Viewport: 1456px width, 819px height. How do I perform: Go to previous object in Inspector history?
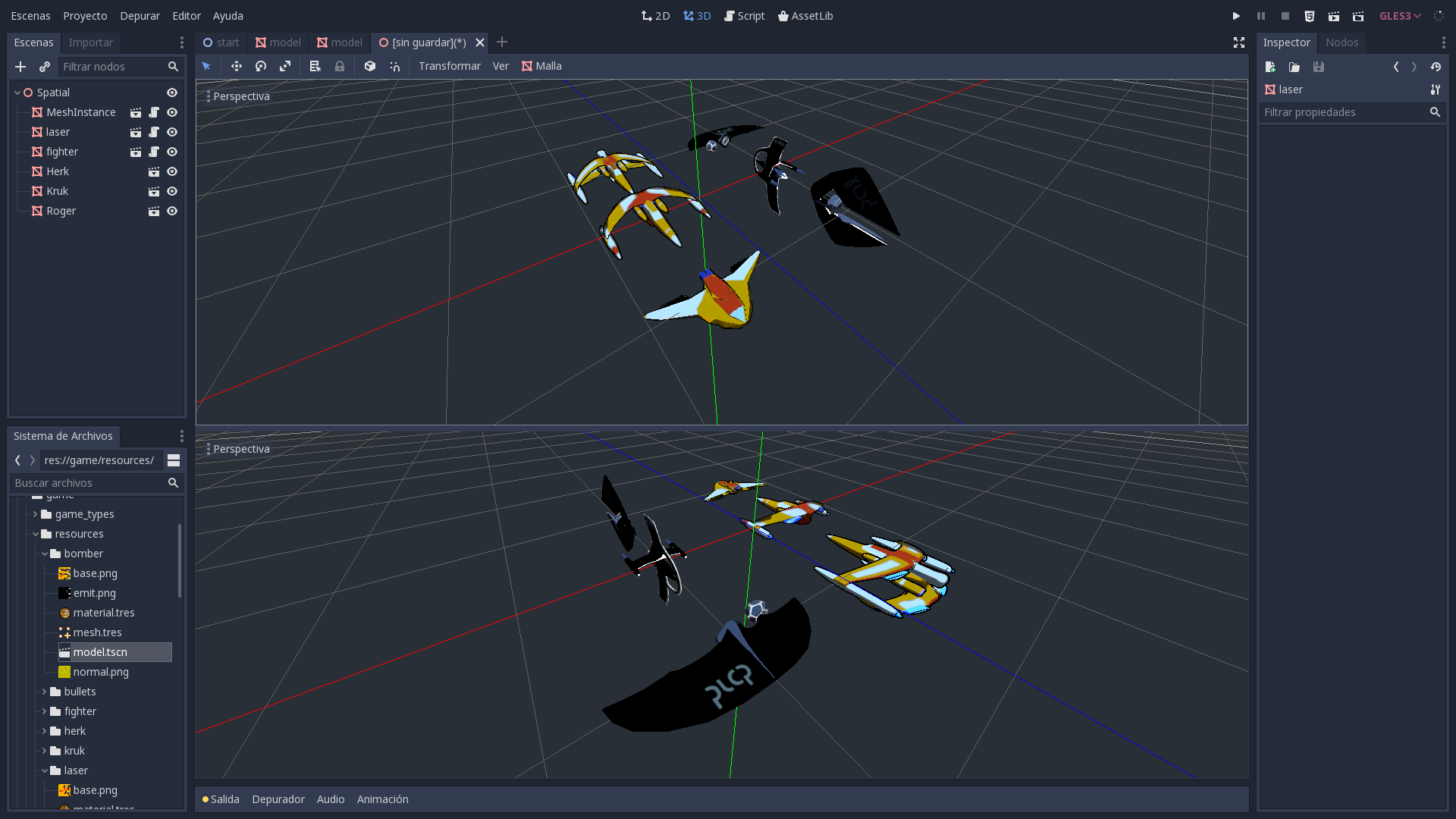click(x=1396, y=67)
